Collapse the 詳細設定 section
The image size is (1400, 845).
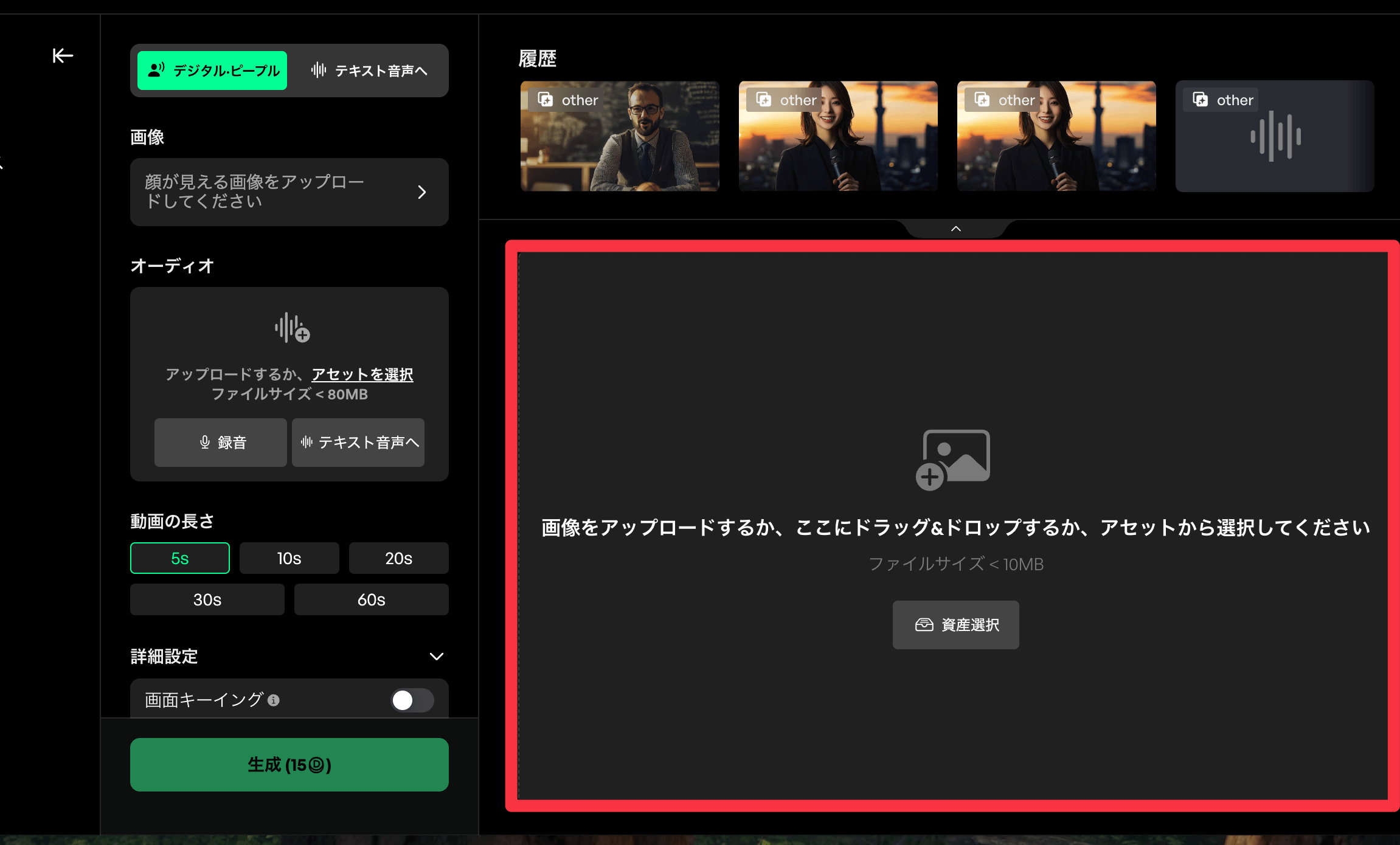[x=436, y=657]
